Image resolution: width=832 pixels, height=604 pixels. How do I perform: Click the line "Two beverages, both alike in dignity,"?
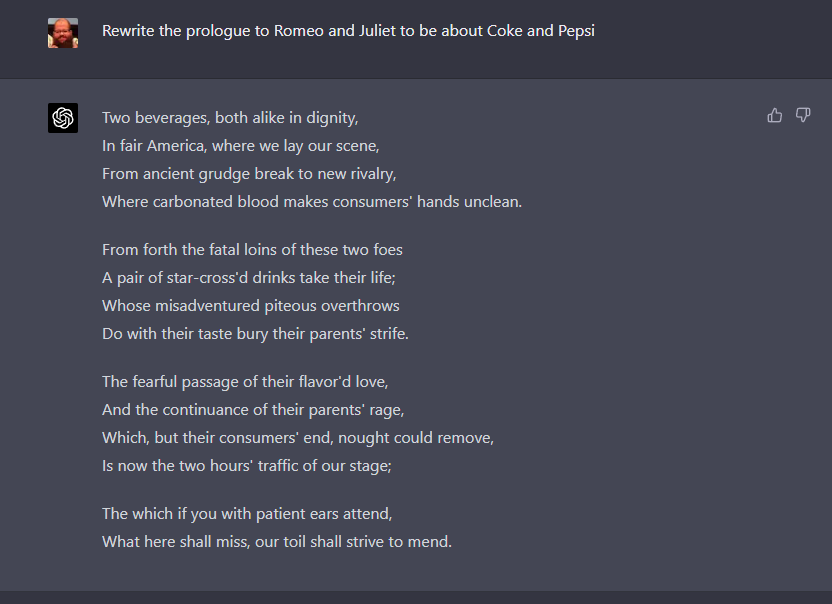click(230, 118)
